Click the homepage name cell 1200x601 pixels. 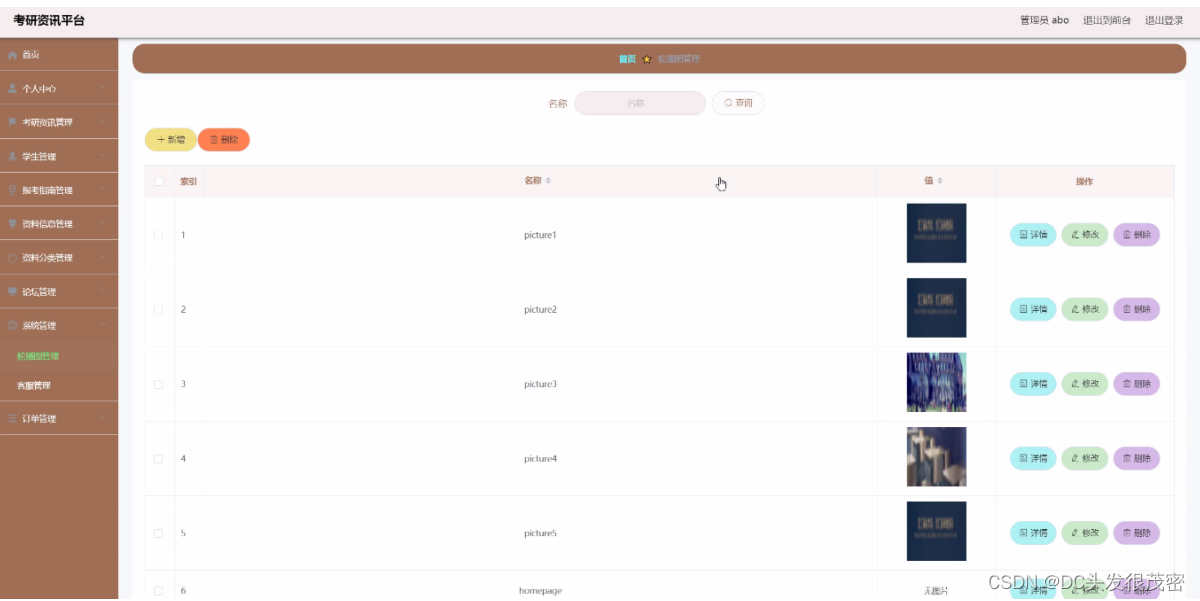tap(540, 590)
